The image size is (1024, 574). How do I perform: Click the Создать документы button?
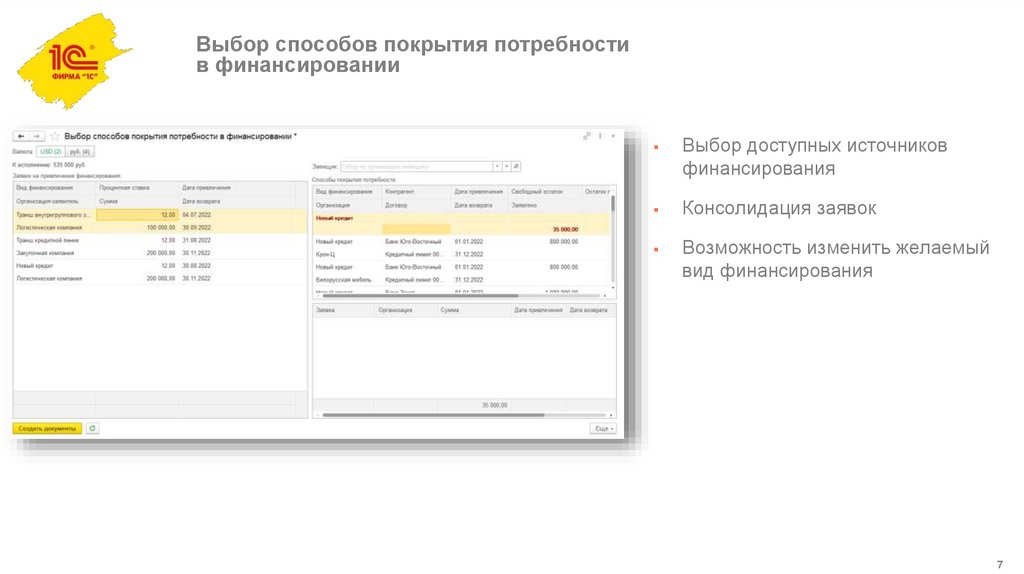(47, 428)
